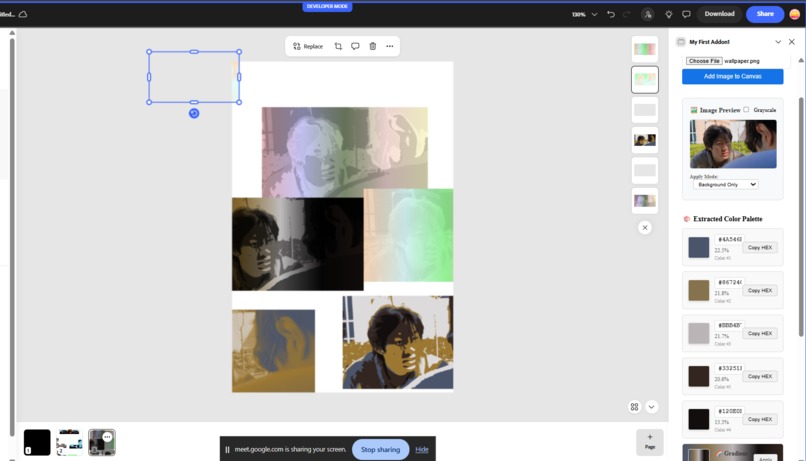The height and width of the screenshot is (461, 806).
Task: Copy HEX for the light gray color
Action: (x=760, y=334)
